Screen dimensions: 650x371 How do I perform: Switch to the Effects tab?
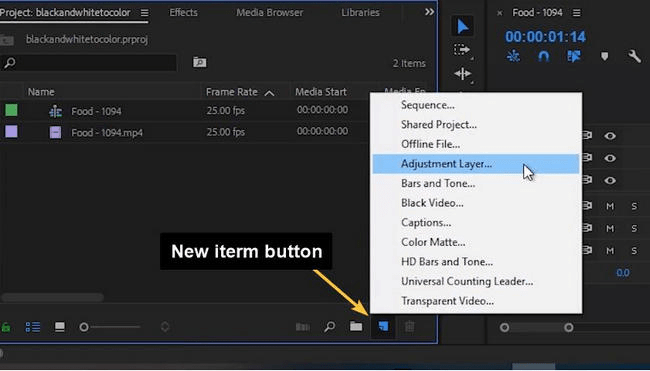tap(183, 12)
